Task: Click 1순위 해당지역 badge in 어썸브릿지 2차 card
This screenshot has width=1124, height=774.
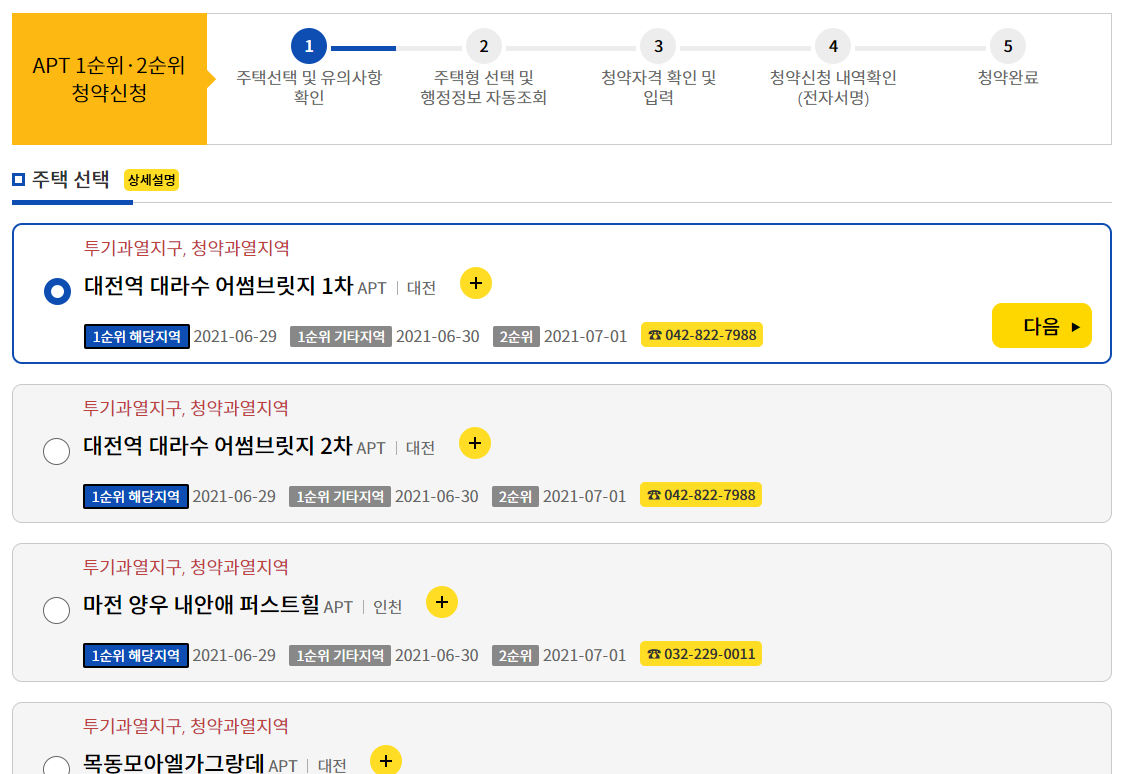Action: (136, 496)
